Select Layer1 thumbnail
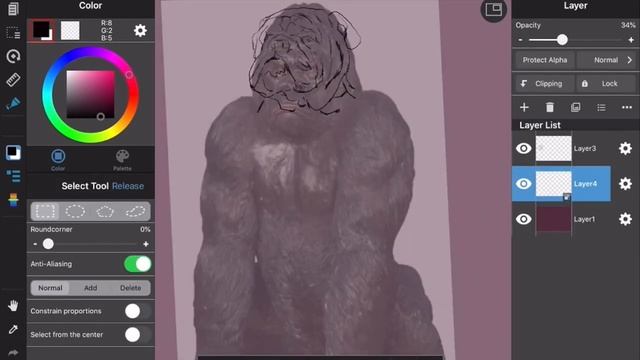The image size is (640, 360). [553, 219]
